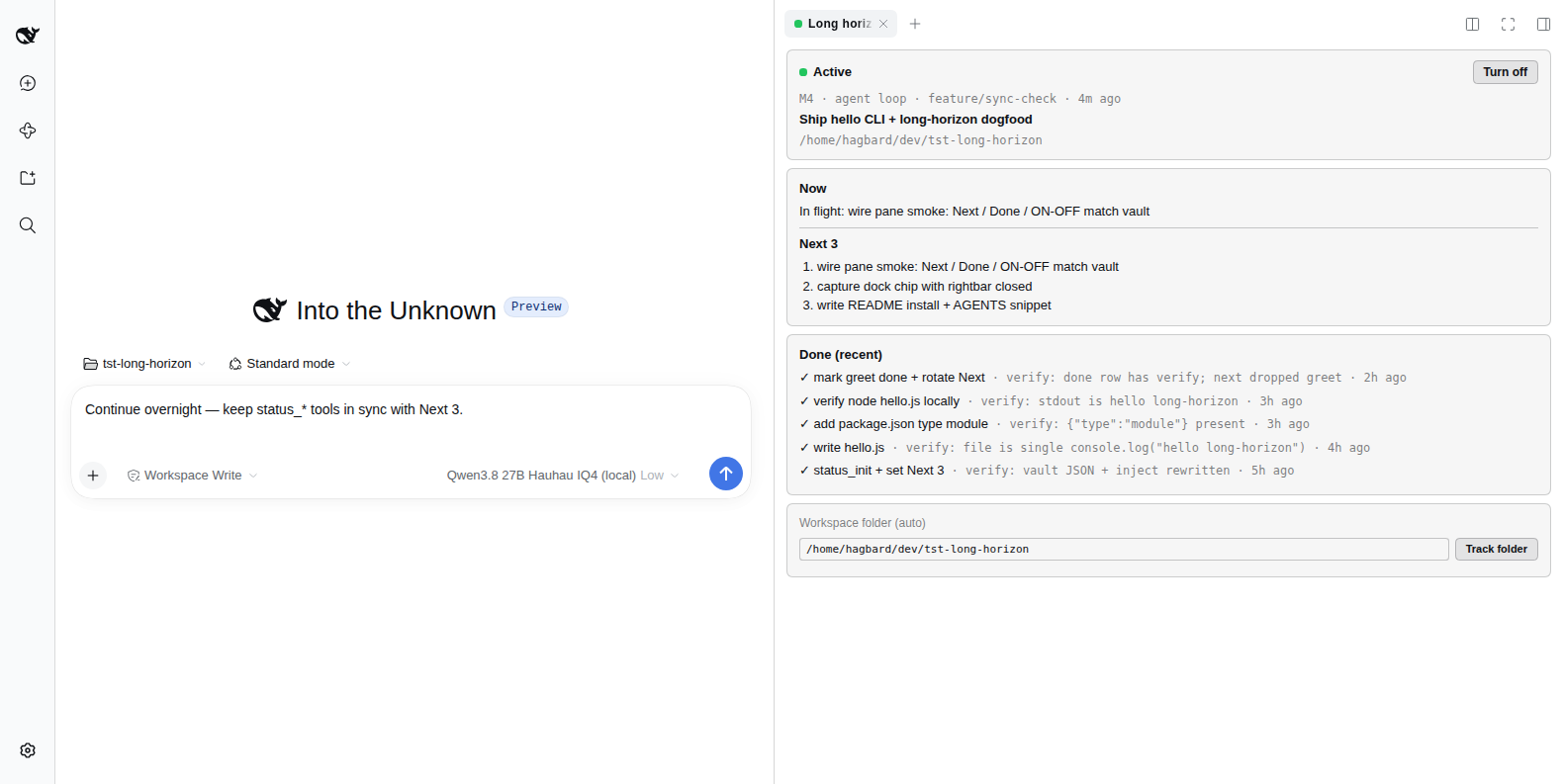Open search from the sidebar magnifier
This screenshot has width=1563, height=784.
[28, 225]
